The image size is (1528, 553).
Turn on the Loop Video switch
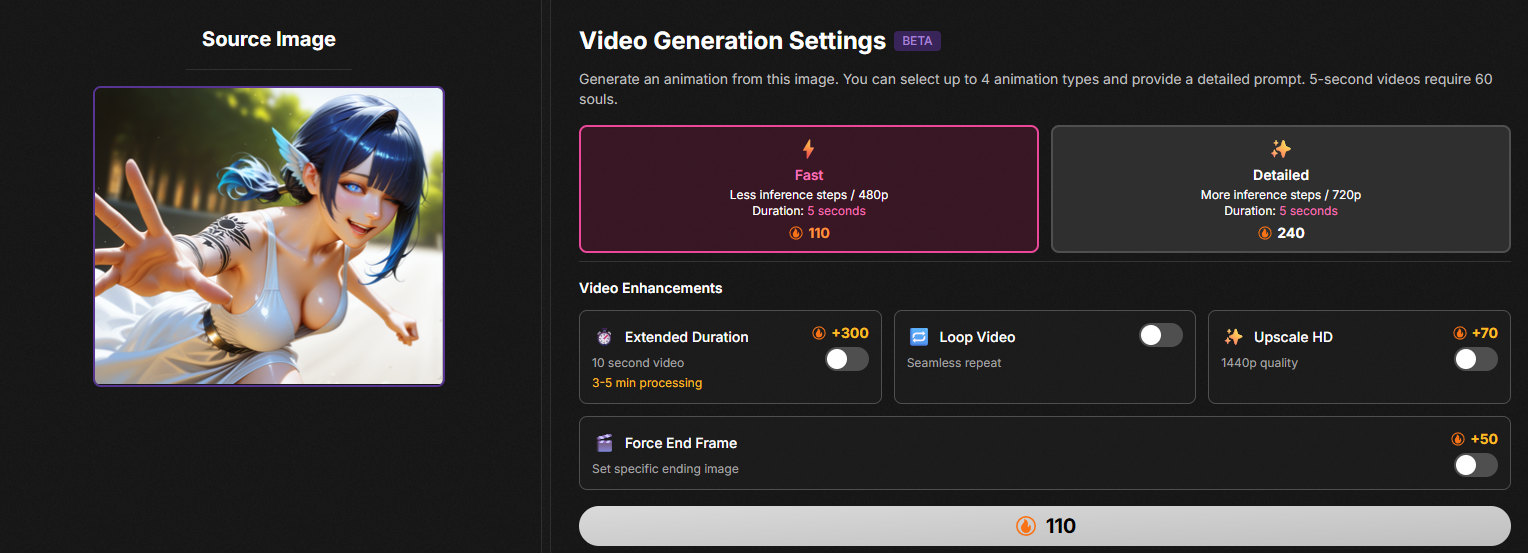click(1161, 335)
